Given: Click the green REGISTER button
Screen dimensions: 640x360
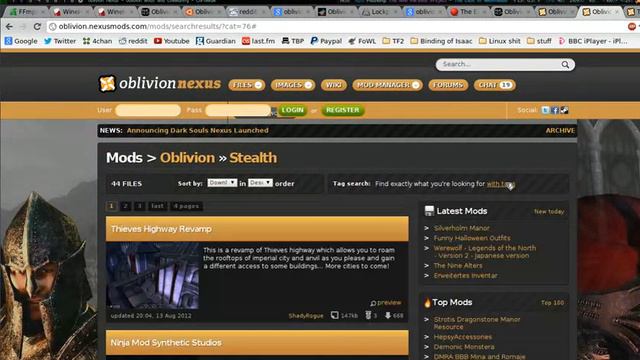Looking at the screenshot, I should click(x=343, y=110).
